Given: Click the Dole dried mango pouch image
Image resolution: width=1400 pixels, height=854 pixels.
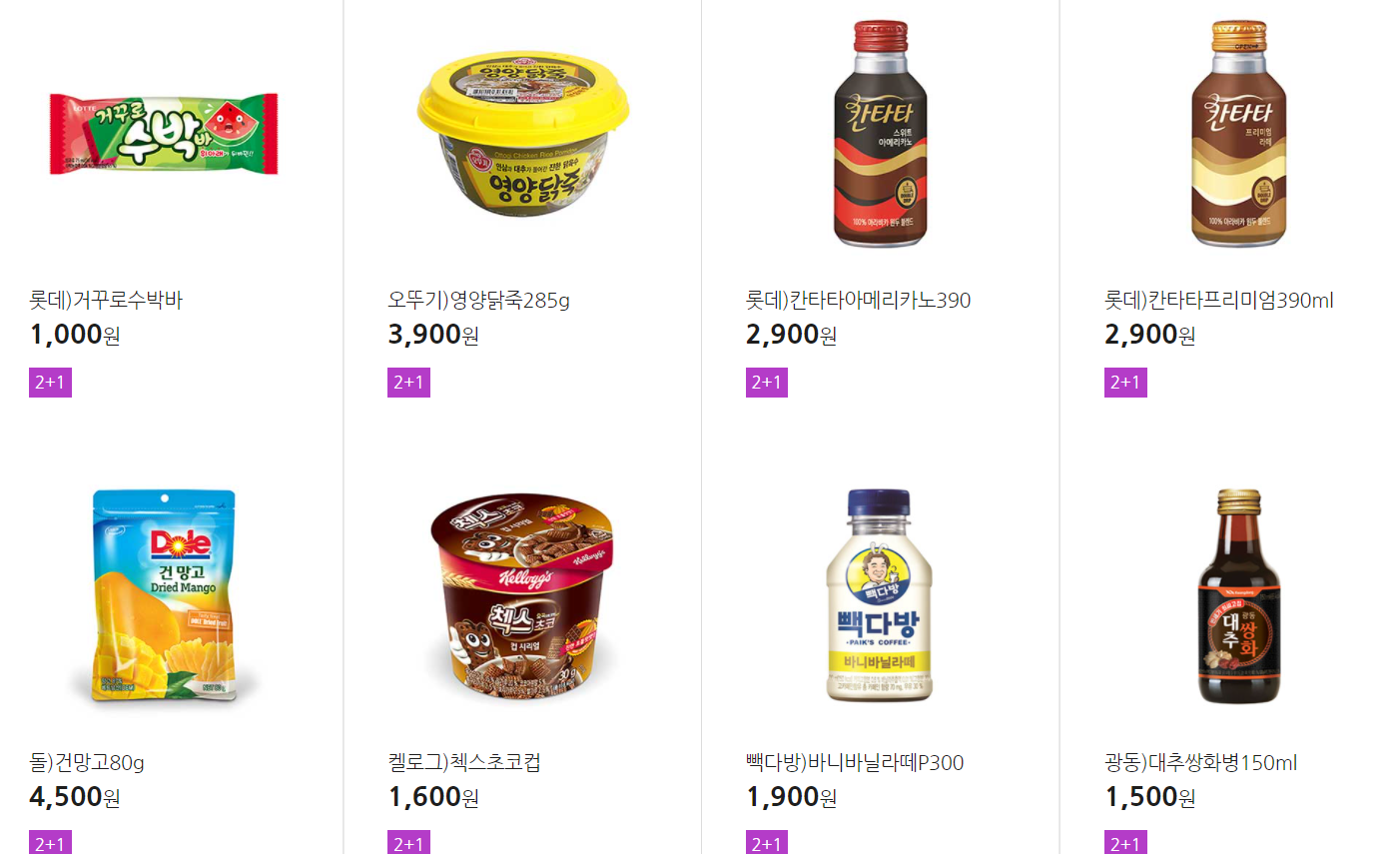Looking at the screenshot, I should tap(165, 595).
